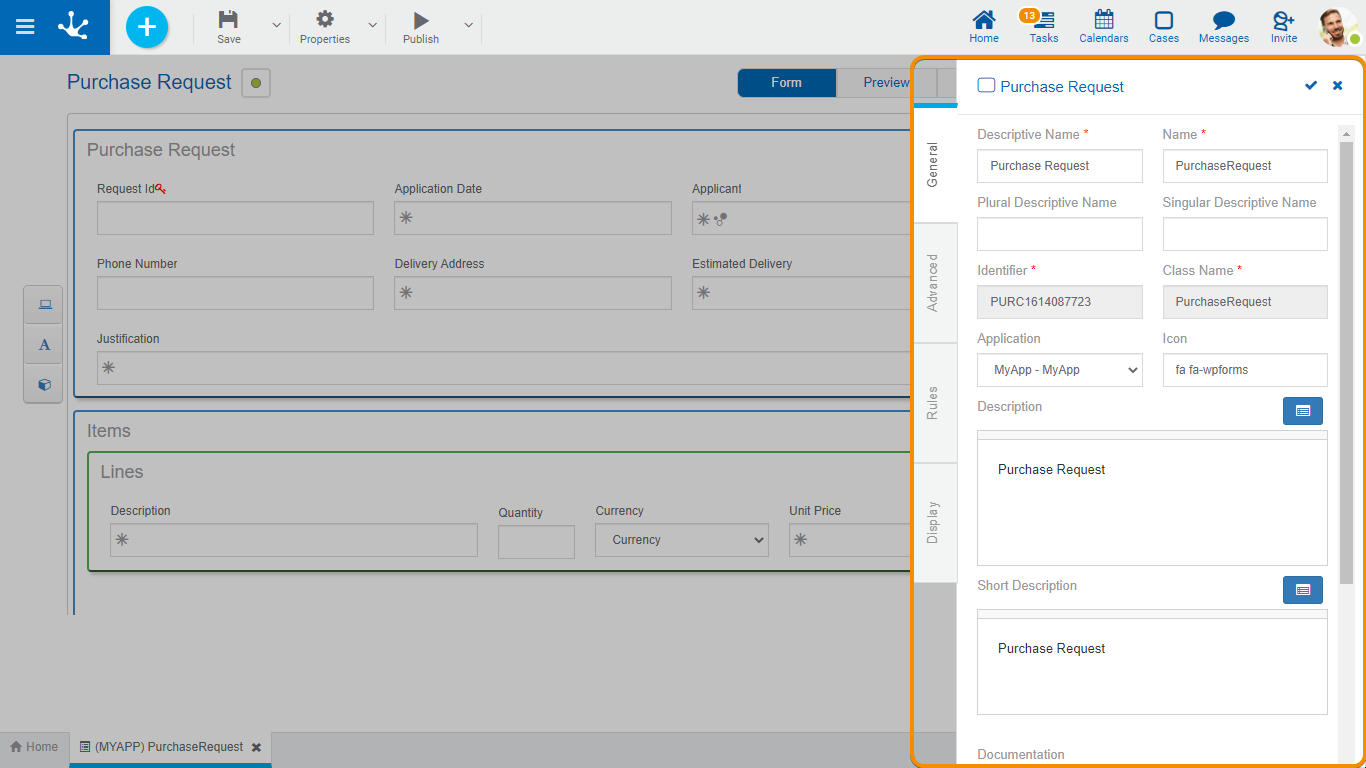This screenshot has height=768, width=1366.
Task: Confirm properties with the checkmark icon
Action: point(1311,86)
